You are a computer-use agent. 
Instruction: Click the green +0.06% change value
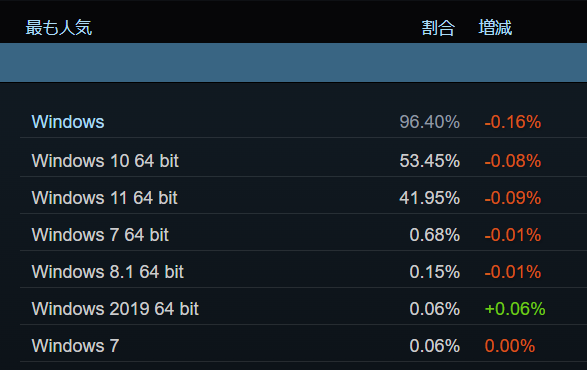click(x=515, y=309)
